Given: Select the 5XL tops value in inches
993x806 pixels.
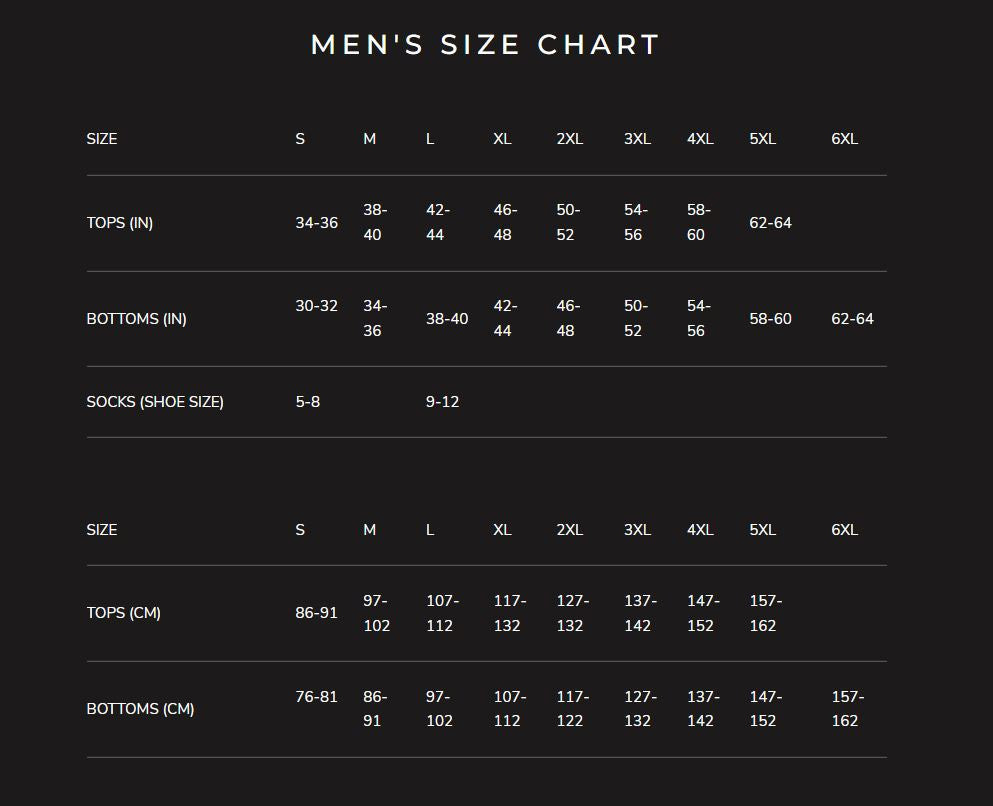Looking at the screenshot, I should tap(770, 223).
